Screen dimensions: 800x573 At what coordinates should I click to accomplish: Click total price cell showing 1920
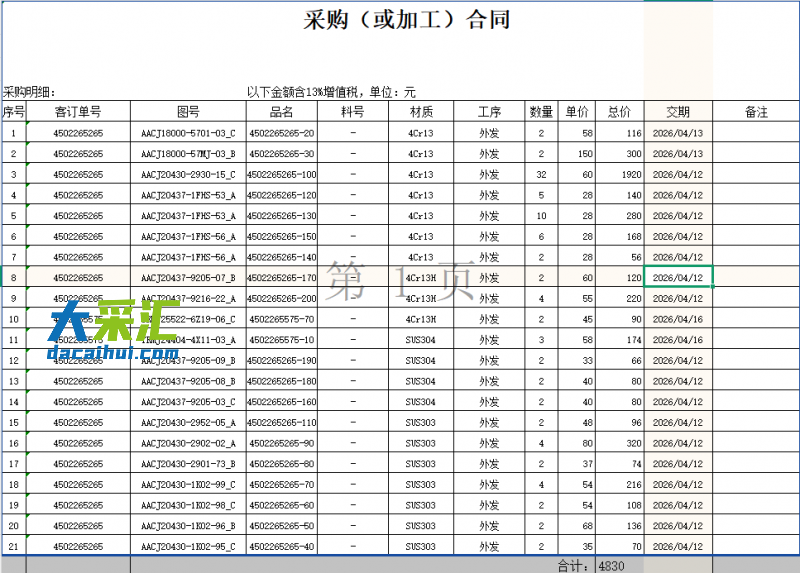pyautogui.click(x=619, y=174)
